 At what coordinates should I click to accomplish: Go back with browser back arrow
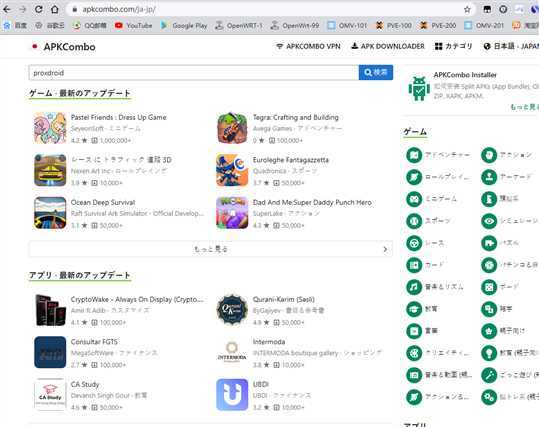coord(7,9)
